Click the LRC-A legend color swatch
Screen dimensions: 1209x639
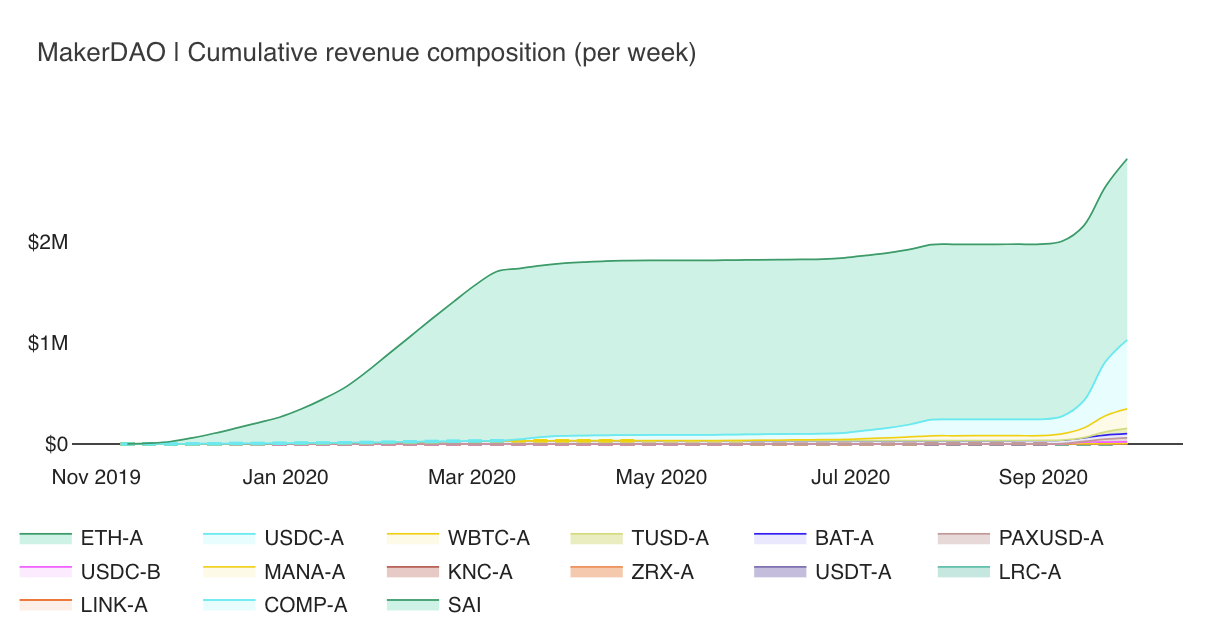(x=964, y=572)
